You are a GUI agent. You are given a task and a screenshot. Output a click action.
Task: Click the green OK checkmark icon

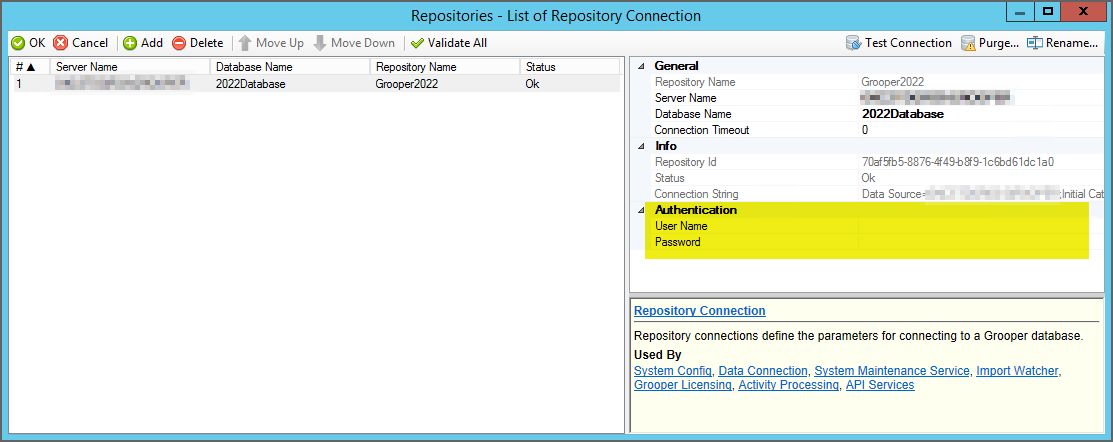[18, 43]
